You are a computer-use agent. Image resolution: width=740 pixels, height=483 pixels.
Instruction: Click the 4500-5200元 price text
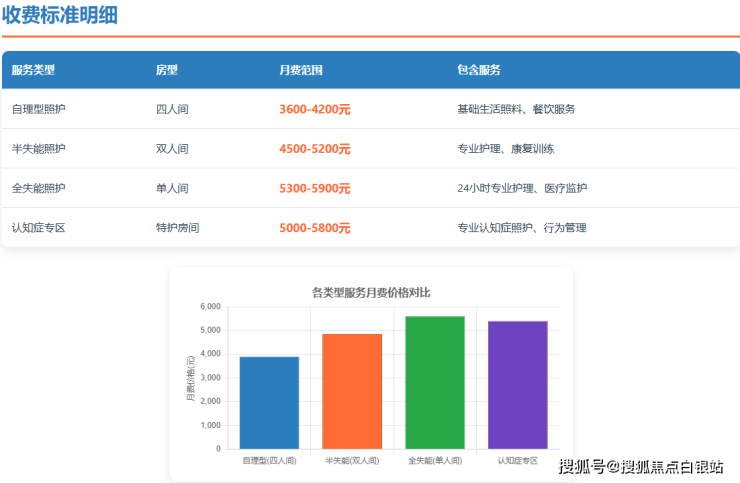[x=314, y=149]
